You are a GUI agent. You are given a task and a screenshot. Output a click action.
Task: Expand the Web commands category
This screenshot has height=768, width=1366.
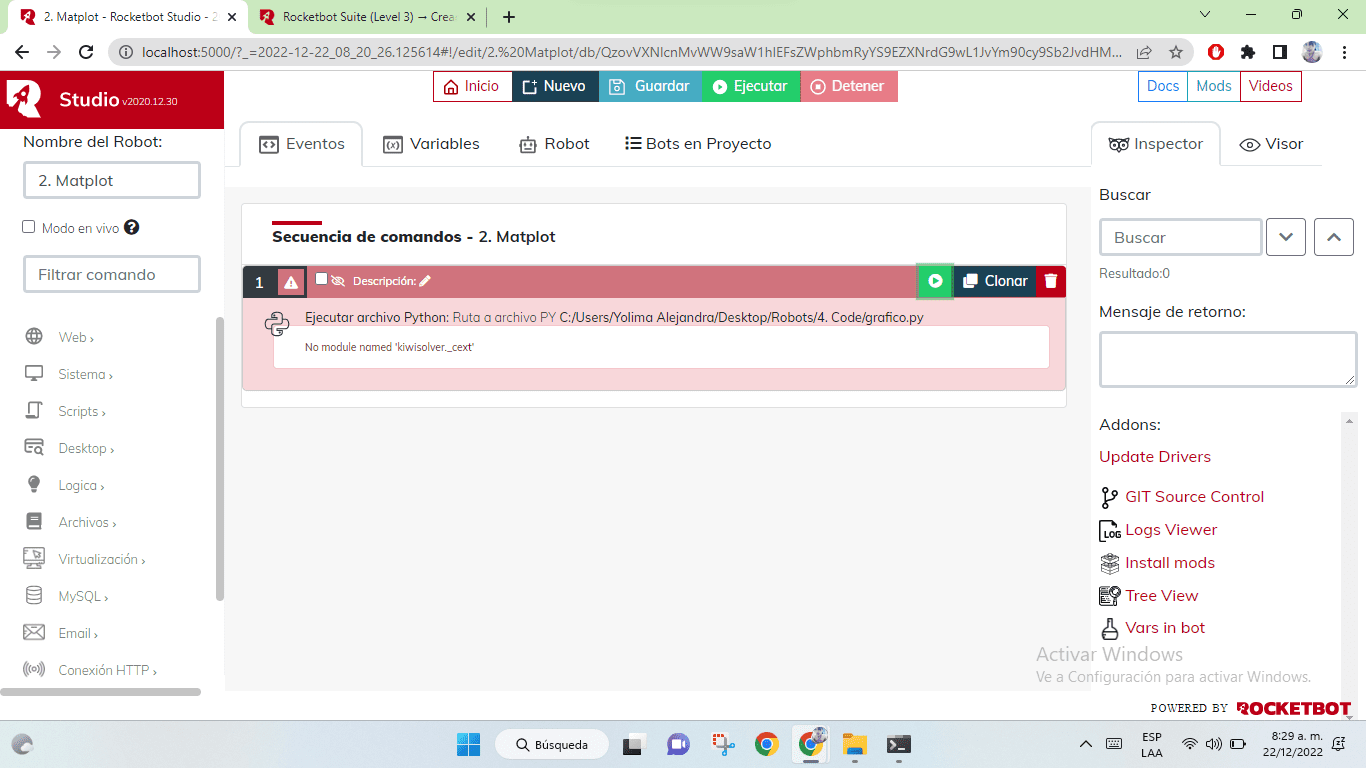[75, 337]
